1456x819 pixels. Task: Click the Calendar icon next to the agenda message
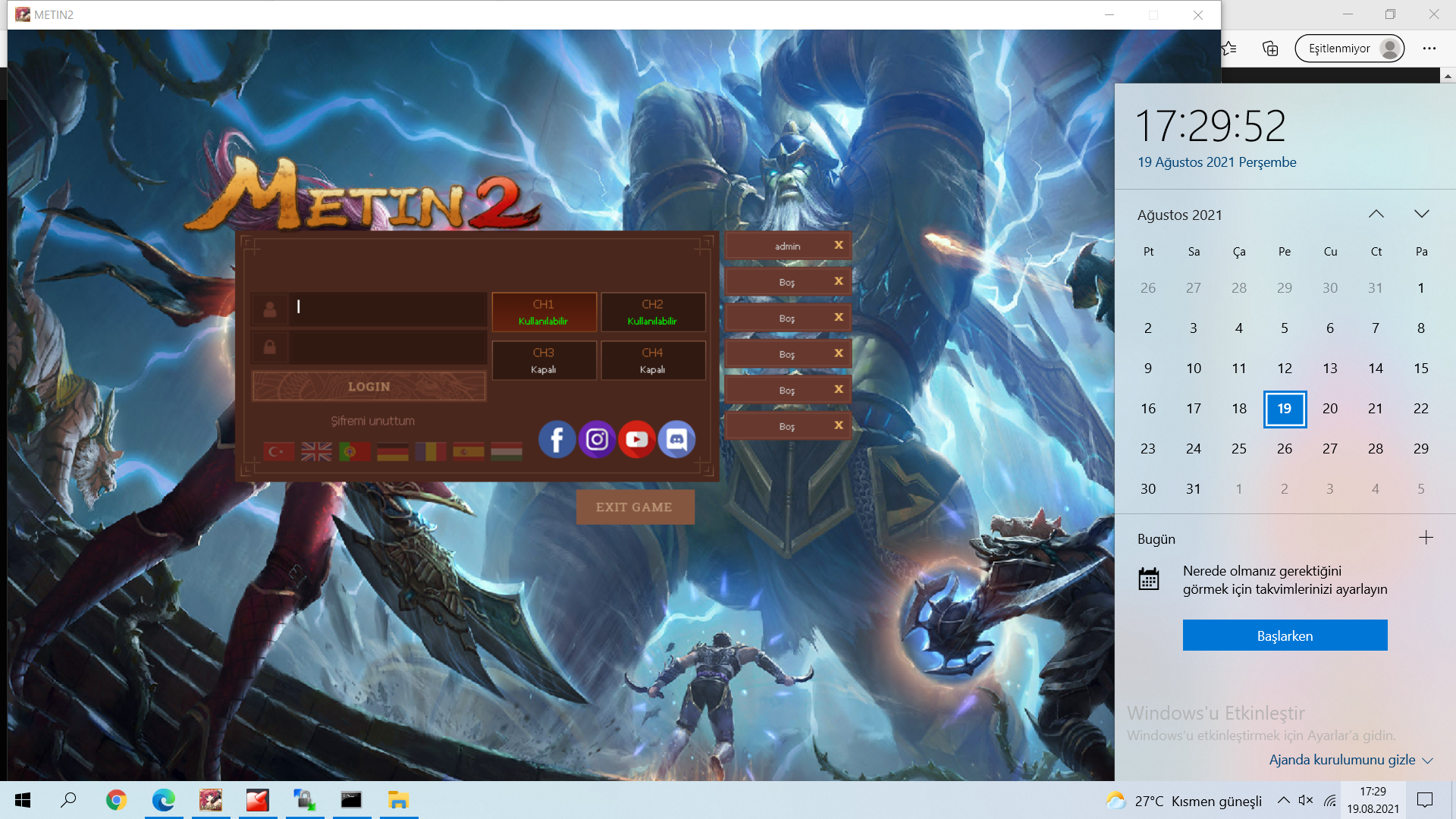pos(1148,579)
